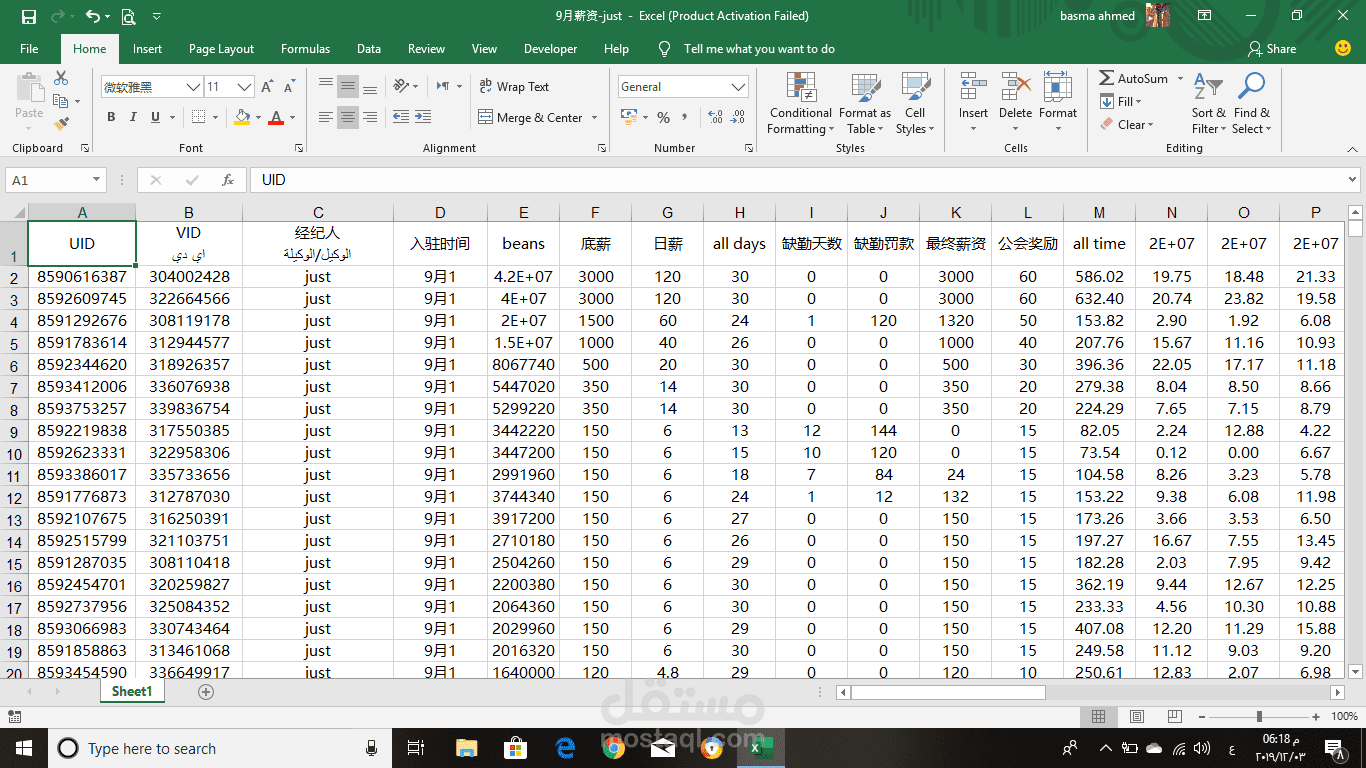Toggle collapse the ribbon with the chevron

point(1354,149)
